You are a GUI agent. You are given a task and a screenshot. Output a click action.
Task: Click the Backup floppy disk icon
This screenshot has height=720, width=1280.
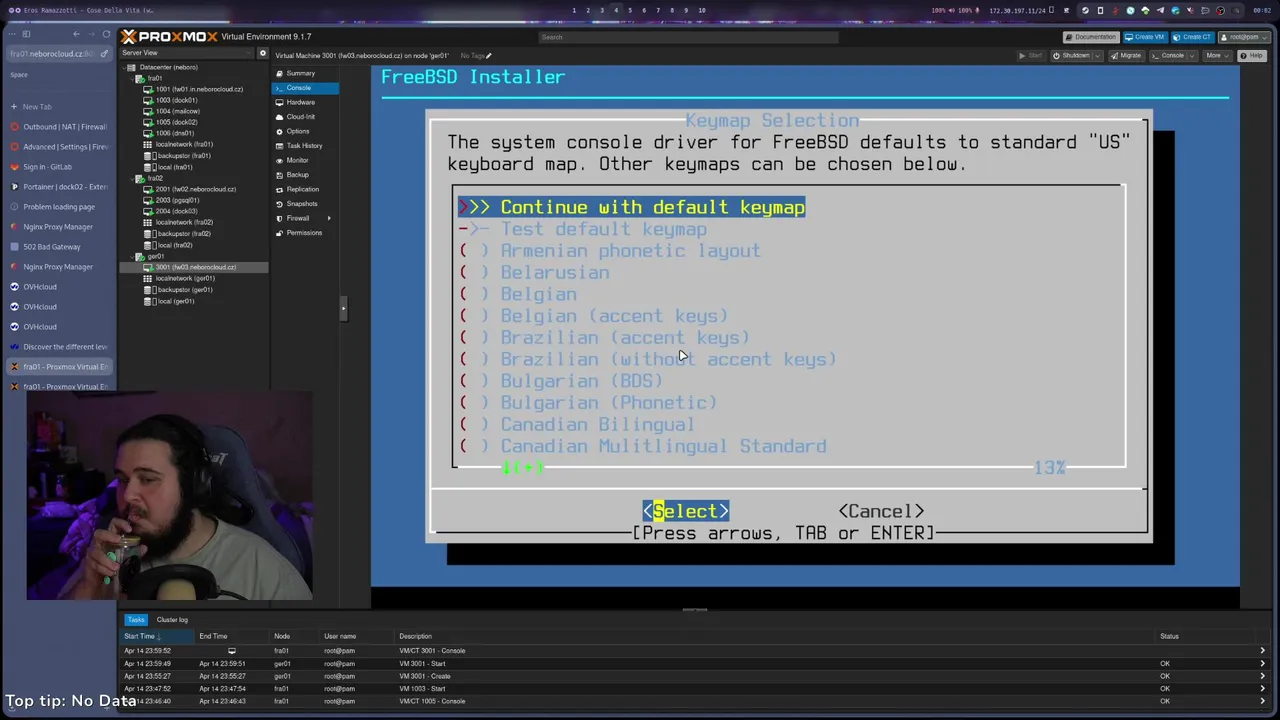click(280, 175)
